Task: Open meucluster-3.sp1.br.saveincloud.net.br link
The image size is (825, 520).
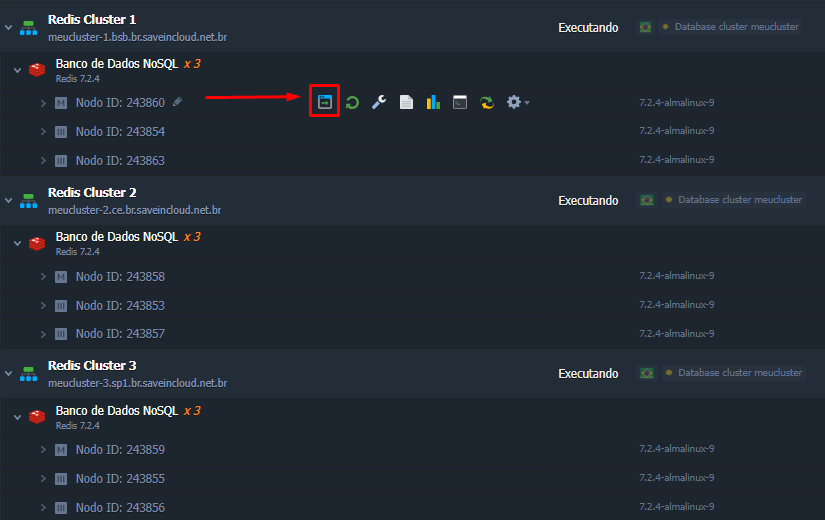Action: tap(137, 383)
